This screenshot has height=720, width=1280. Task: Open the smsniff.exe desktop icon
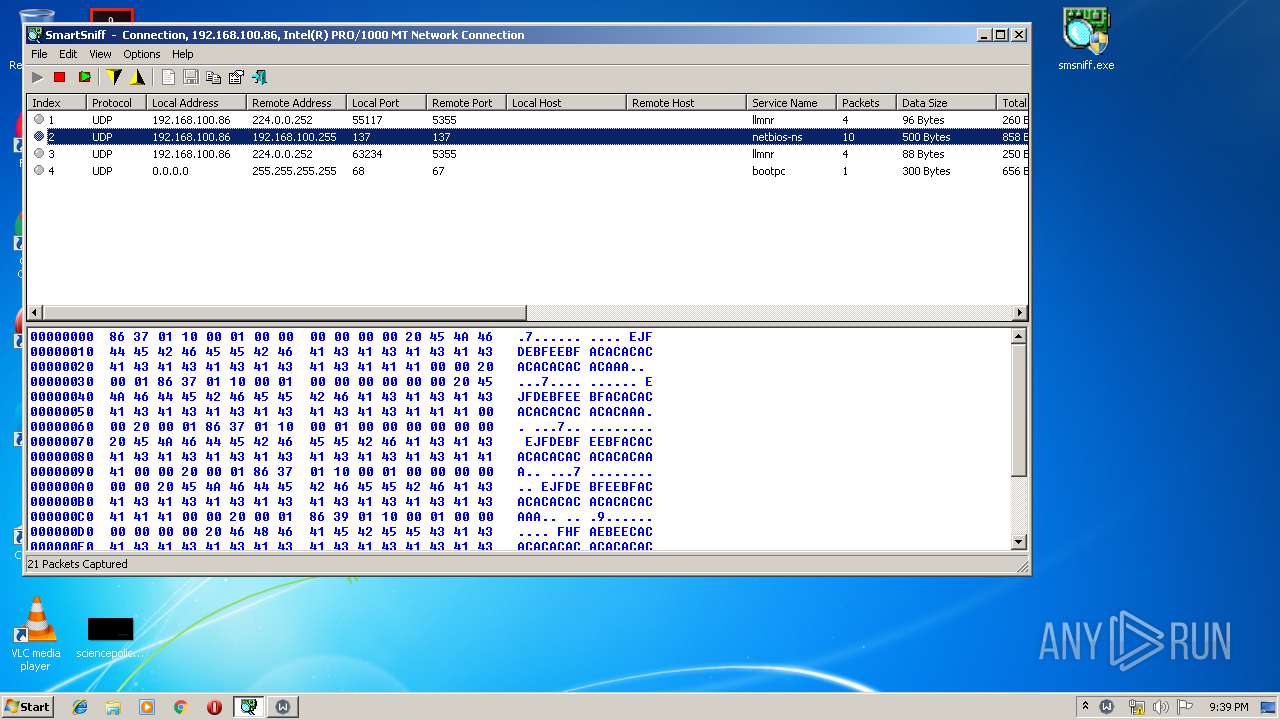(1086, 39)
